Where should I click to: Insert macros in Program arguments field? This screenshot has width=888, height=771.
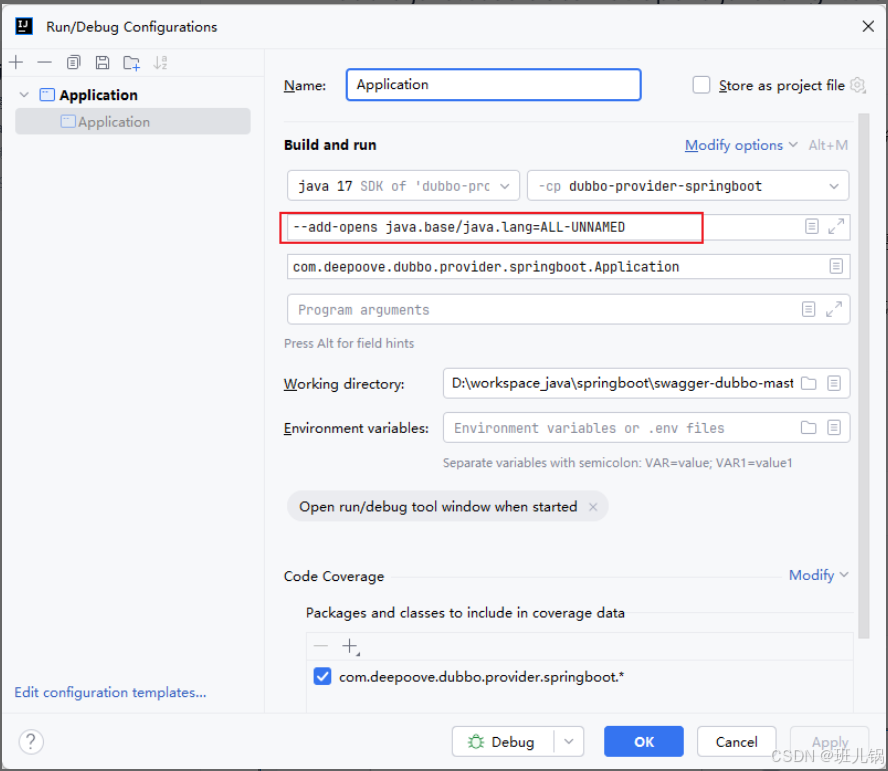[809, 309]
